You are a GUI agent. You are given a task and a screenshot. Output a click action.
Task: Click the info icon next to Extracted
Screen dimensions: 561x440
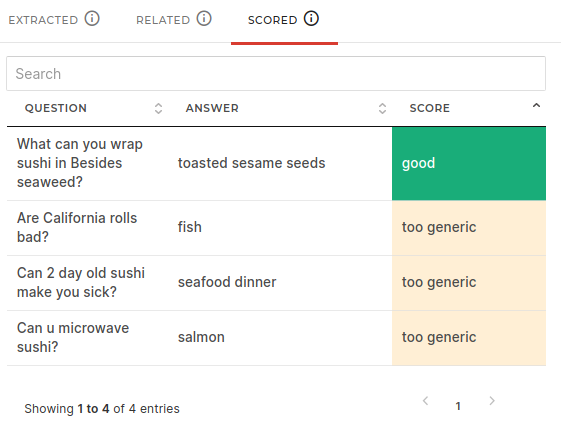(92, 19)
